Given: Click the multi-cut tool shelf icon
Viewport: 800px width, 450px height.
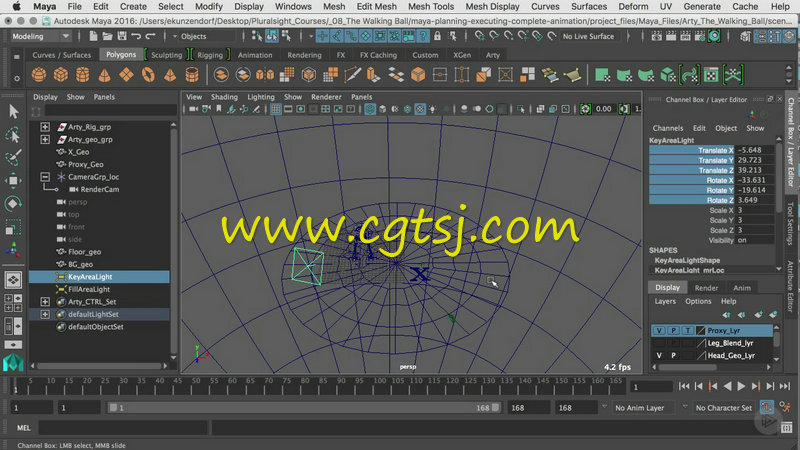Looking at the screenshot, I should 352,75.
